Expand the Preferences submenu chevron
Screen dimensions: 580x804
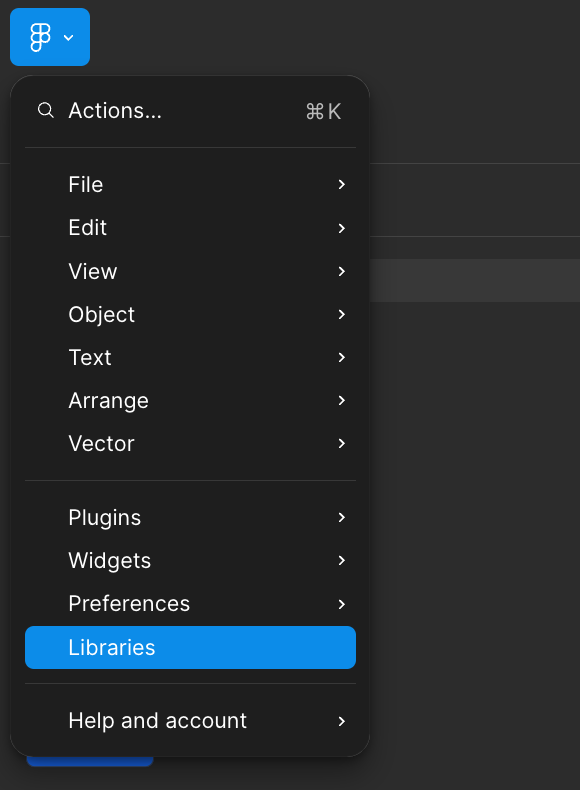pos(340,604)
